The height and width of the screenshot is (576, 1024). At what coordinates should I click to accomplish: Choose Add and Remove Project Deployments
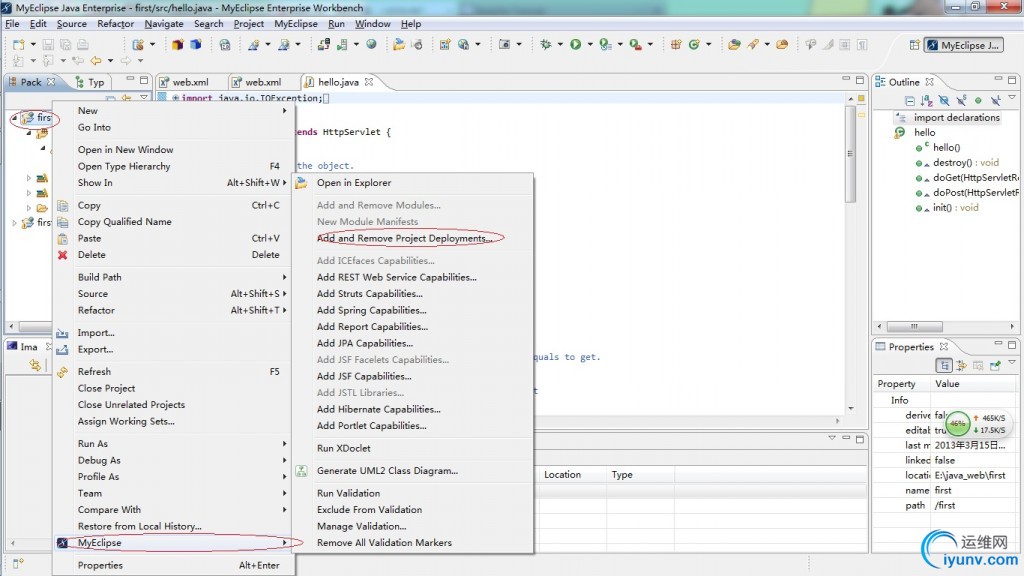point(404,238)
